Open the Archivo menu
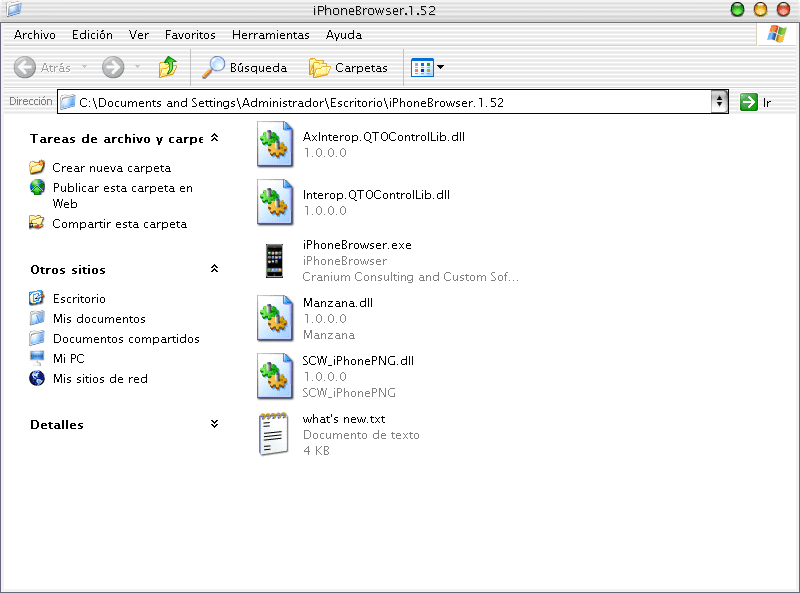 35,35
